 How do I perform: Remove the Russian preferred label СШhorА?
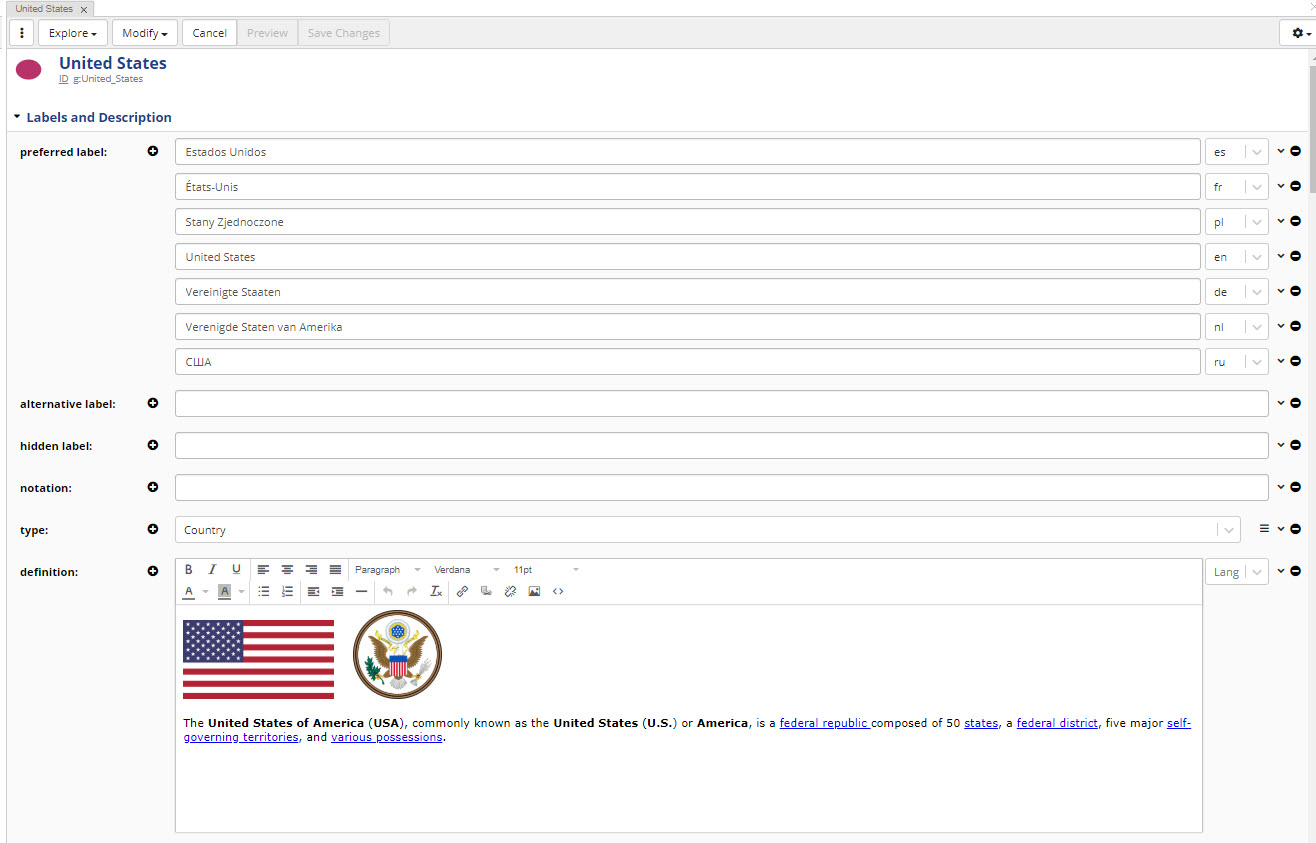[1296, 361]
